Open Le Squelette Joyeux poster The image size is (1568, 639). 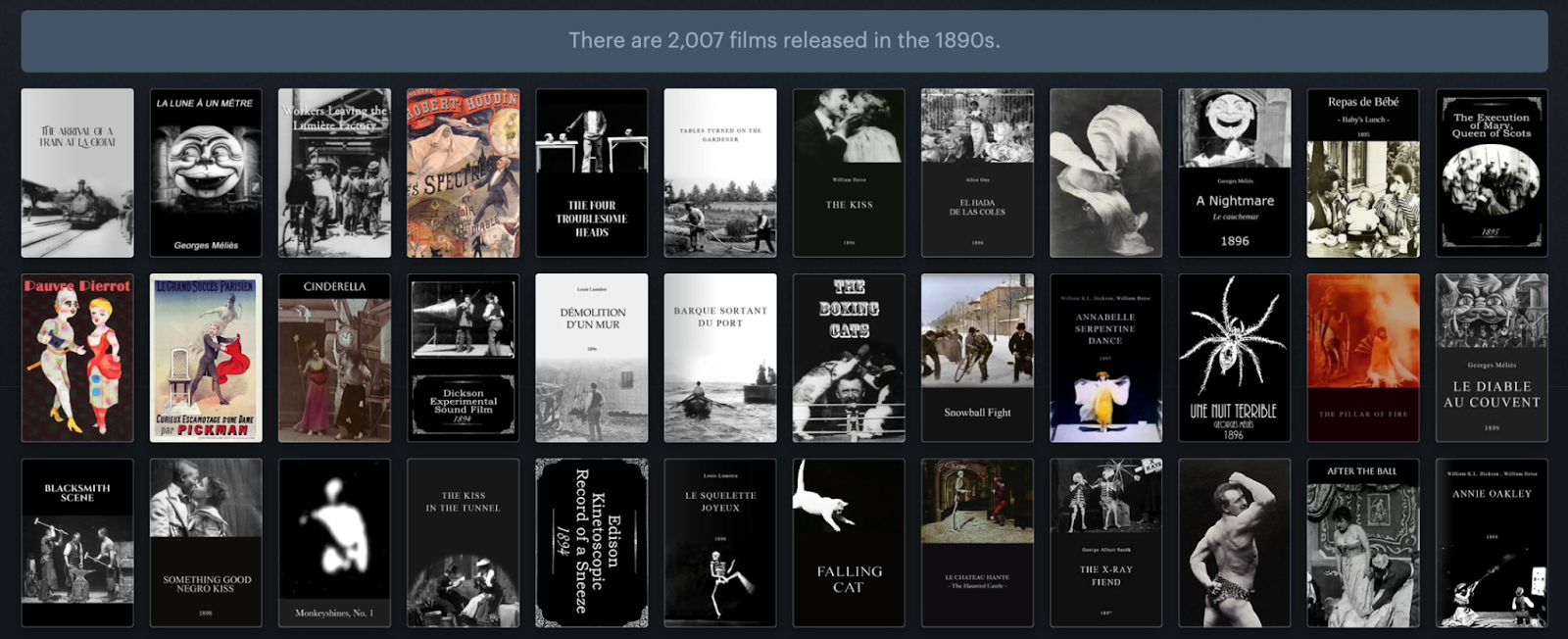pos(720,543)
